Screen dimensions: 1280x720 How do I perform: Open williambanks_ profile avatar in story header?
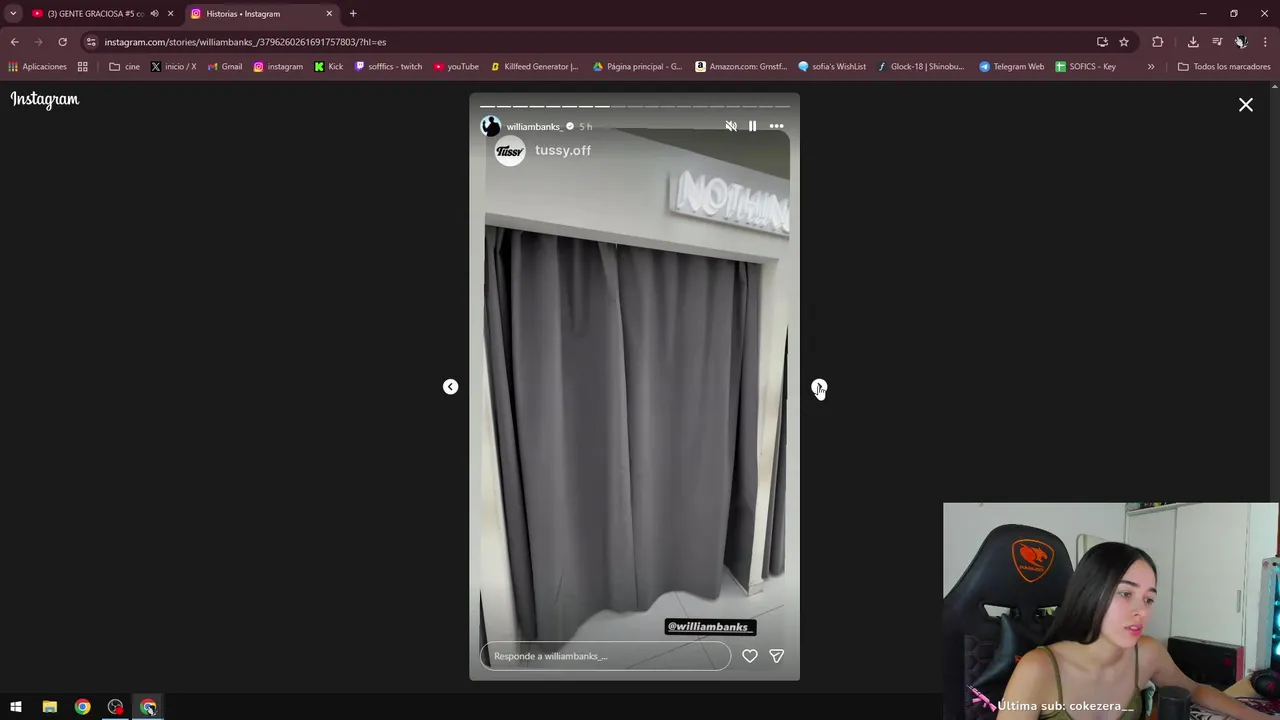[491, 126]
